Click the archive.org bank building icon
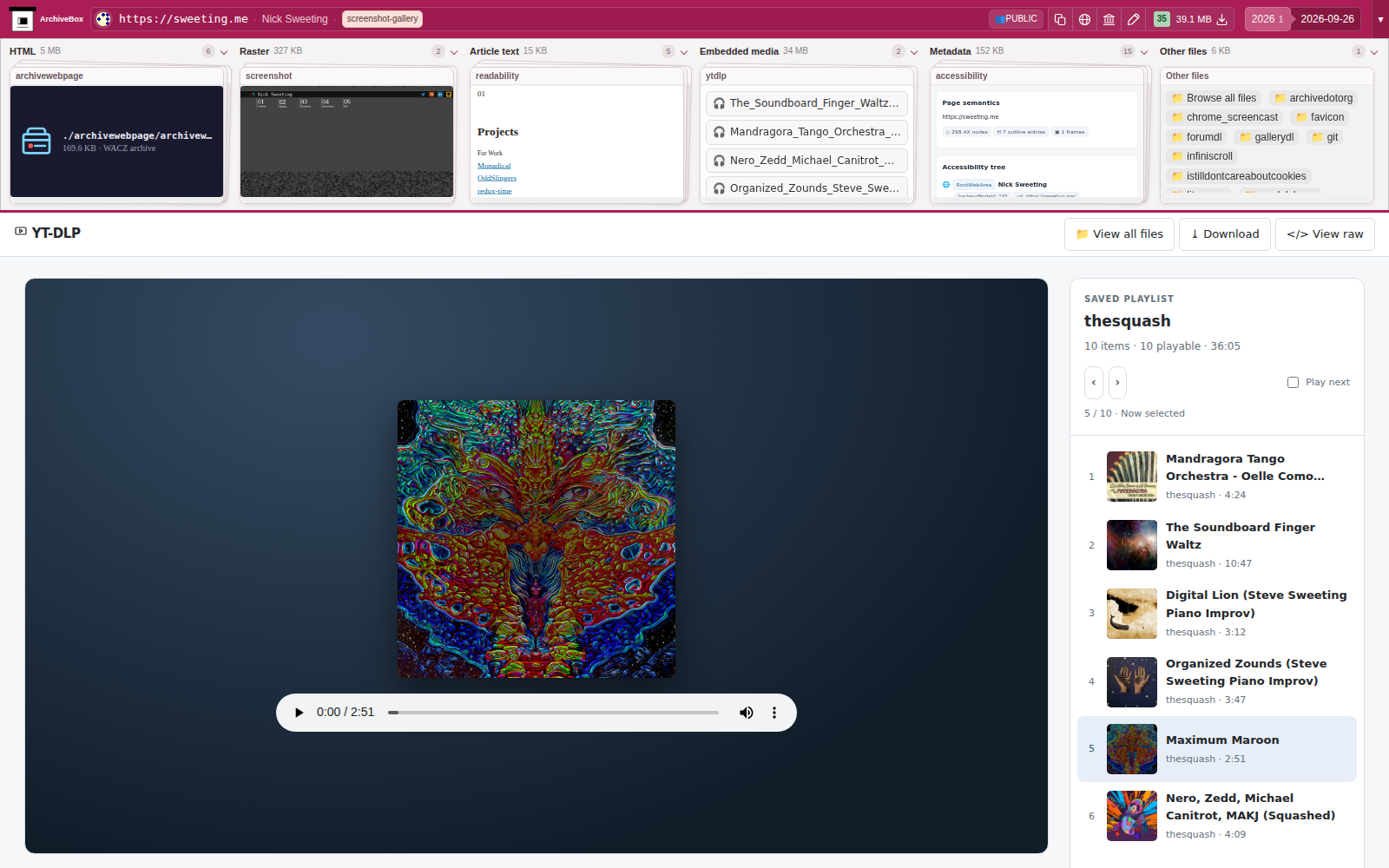Viewport: 1389px width, 868px height. tap(1109, 19)
